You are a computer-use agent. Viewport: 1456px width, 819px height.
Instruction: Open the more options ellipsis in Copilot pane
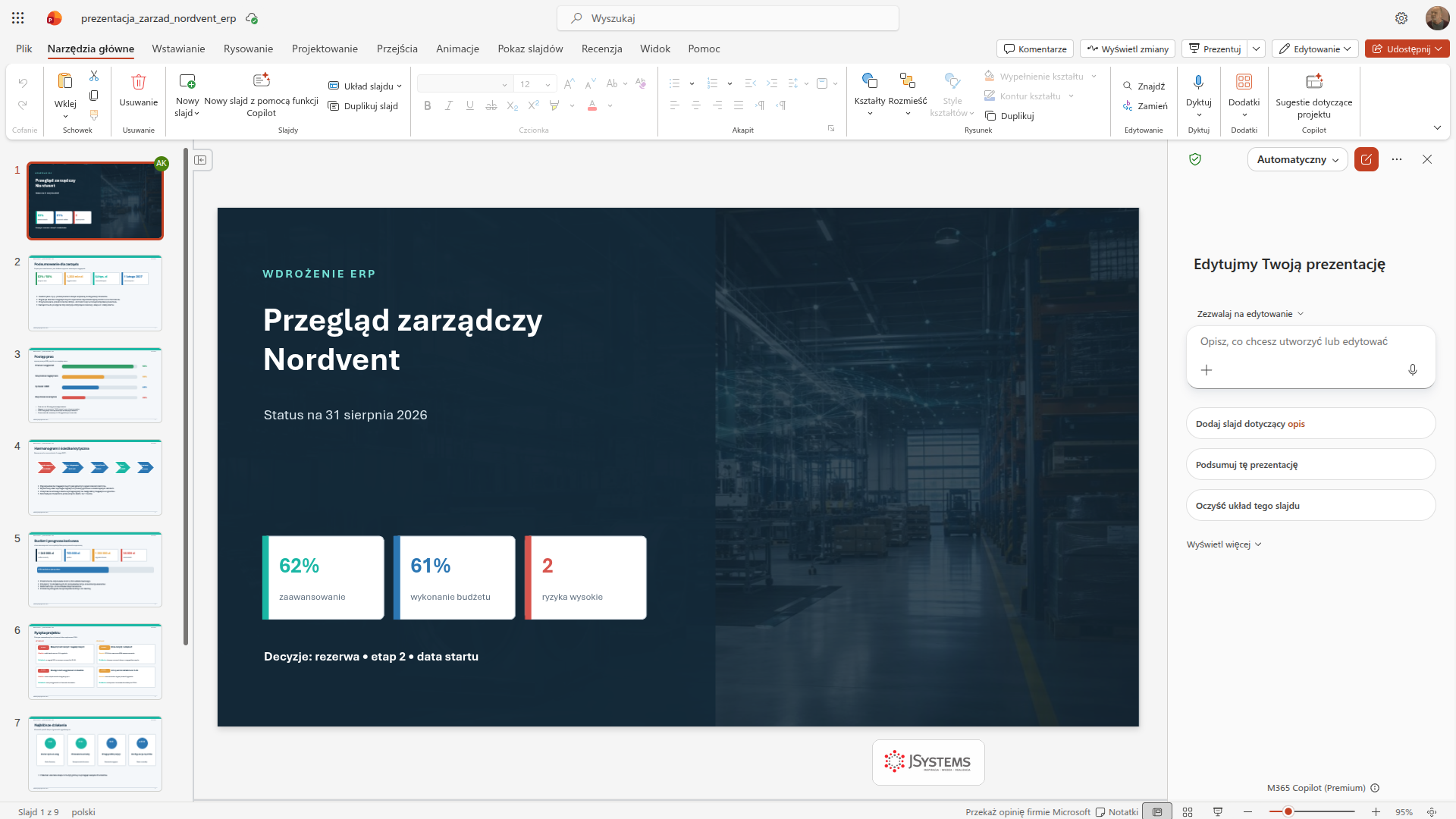point(1397,159)
